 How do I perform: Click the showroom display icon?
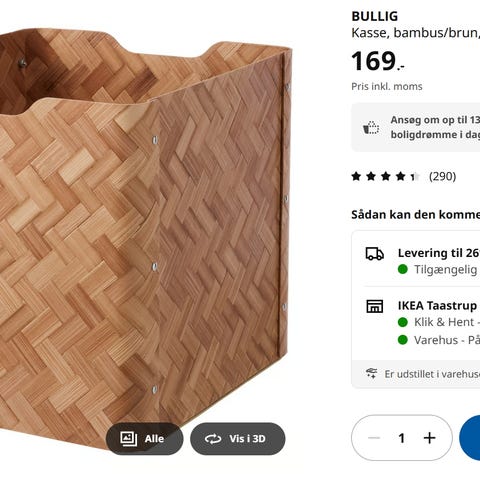coord(371,373)
